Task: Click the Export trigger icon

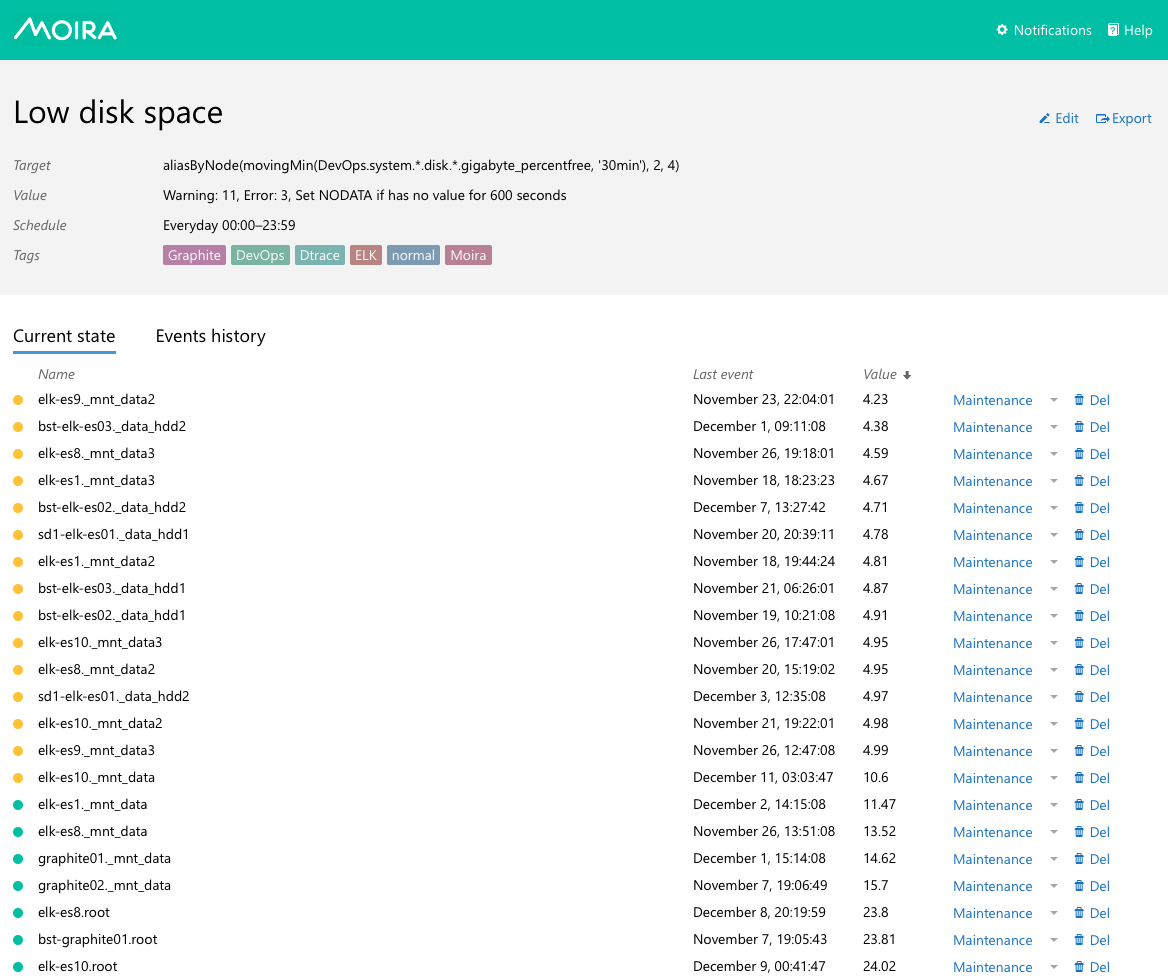Action: point(1102,118)
